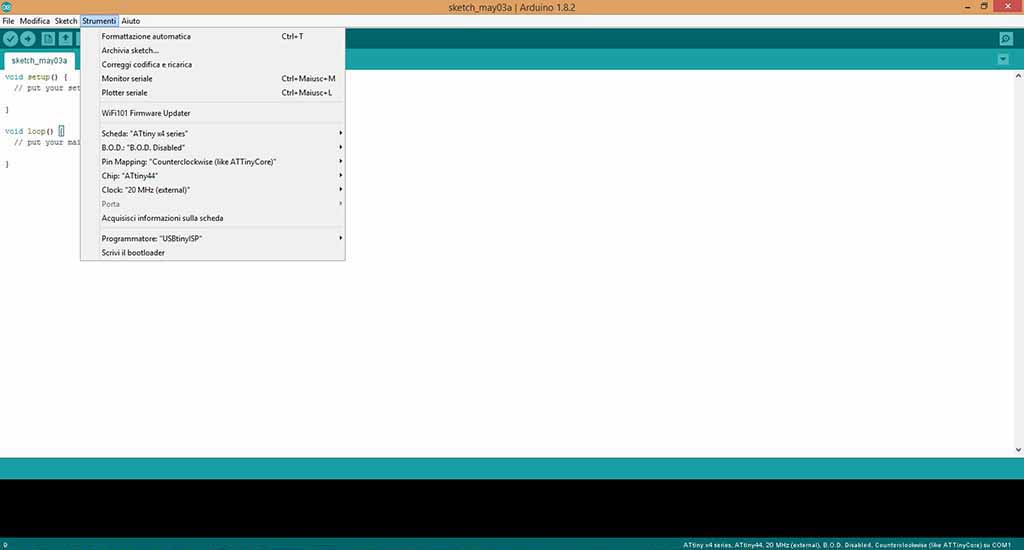
Task: Click the Arduino logo in title bar
Action: click(7, 7)
